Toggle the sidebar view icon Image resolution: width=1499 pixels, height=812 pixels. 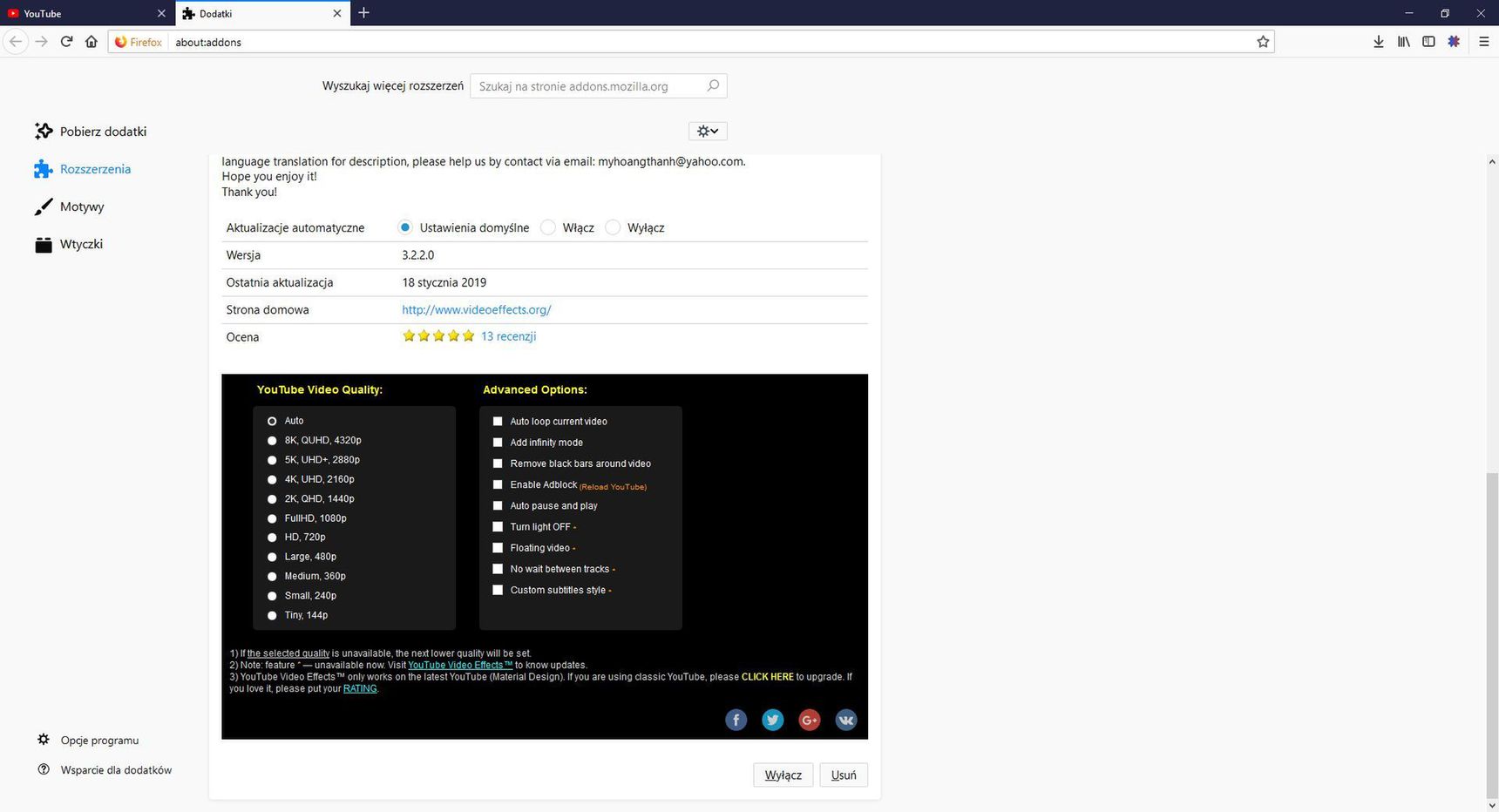pos(1428,42)
